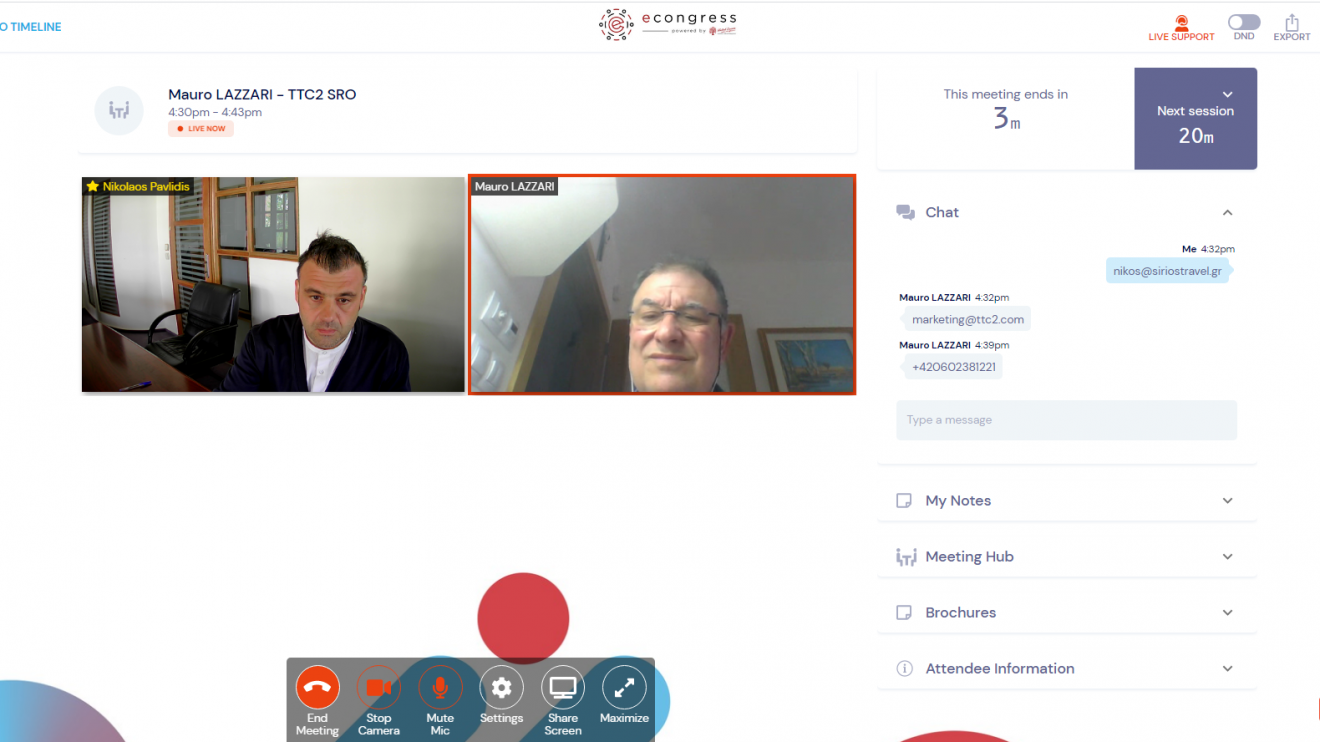This screenshot has width=1320, height=742.
Task: Click the Meeting Hub table icon
Action: pyautogui.click(x=906, y=557)
